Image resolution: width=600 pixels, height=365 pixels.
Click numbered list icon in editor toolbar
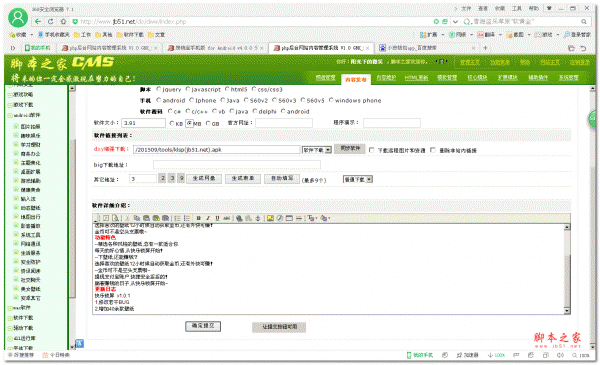click(177, 218)
